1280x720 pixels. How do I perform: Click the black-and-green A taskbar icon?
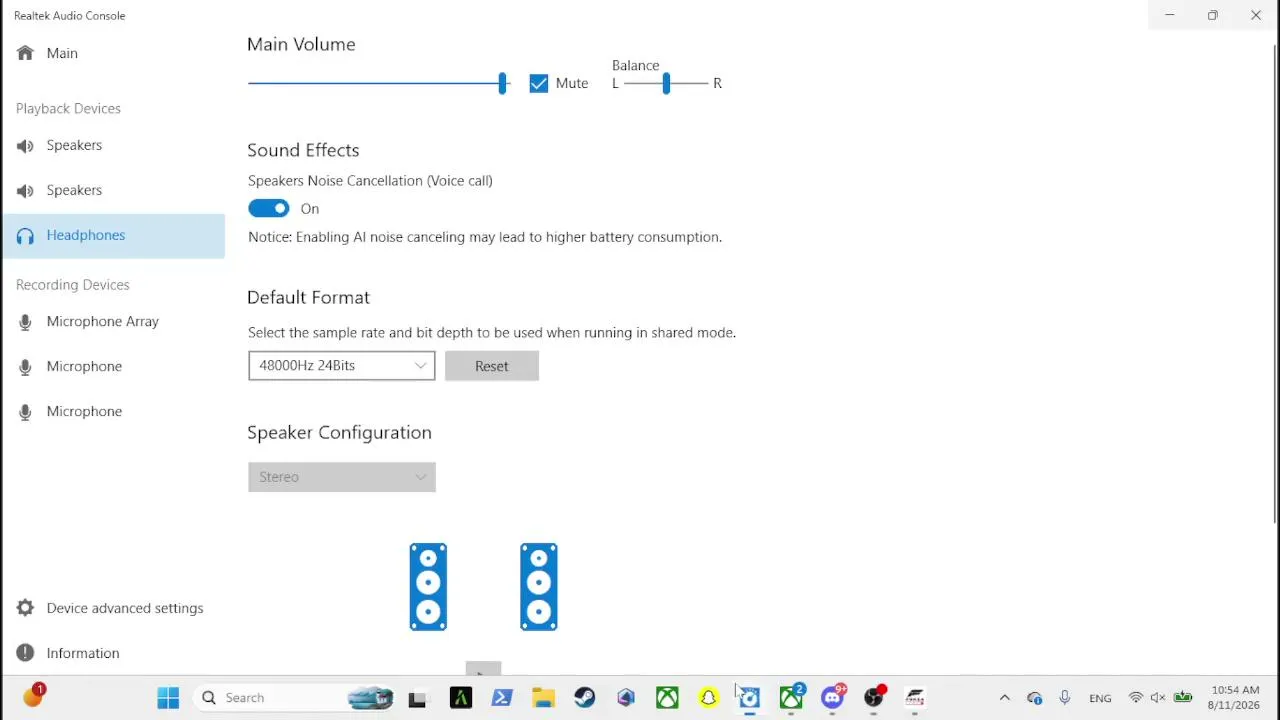(461, 698)
